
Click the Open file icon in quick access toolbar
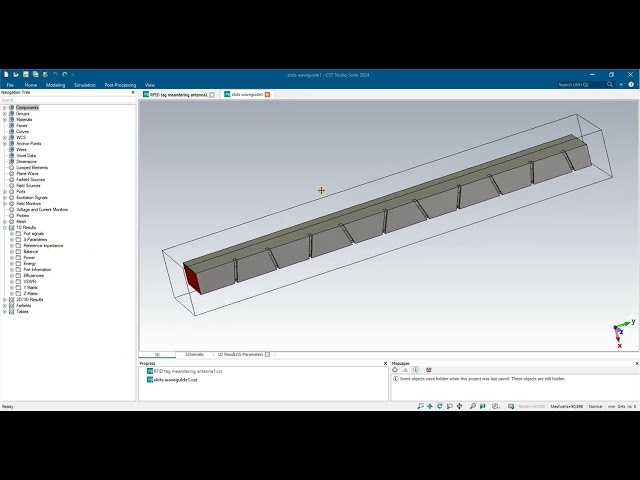click(16, 74)
